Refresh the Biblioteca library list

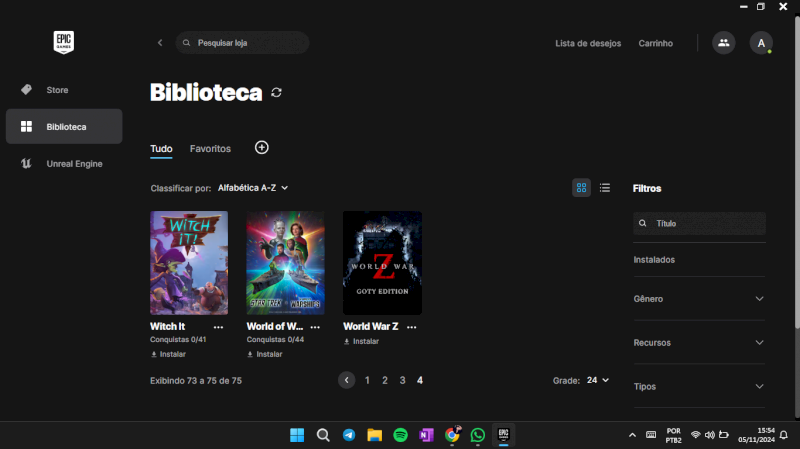click(277, 93)
